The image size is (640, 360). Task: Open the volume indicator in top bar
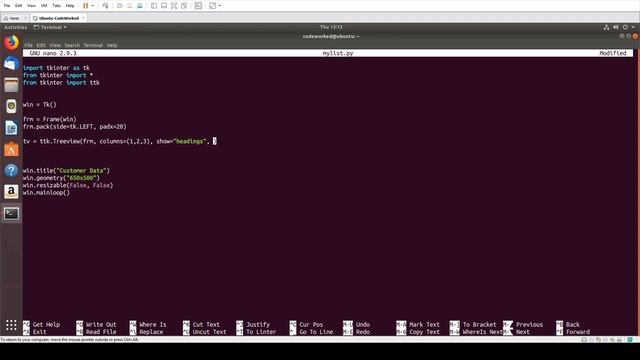(616, 27)
